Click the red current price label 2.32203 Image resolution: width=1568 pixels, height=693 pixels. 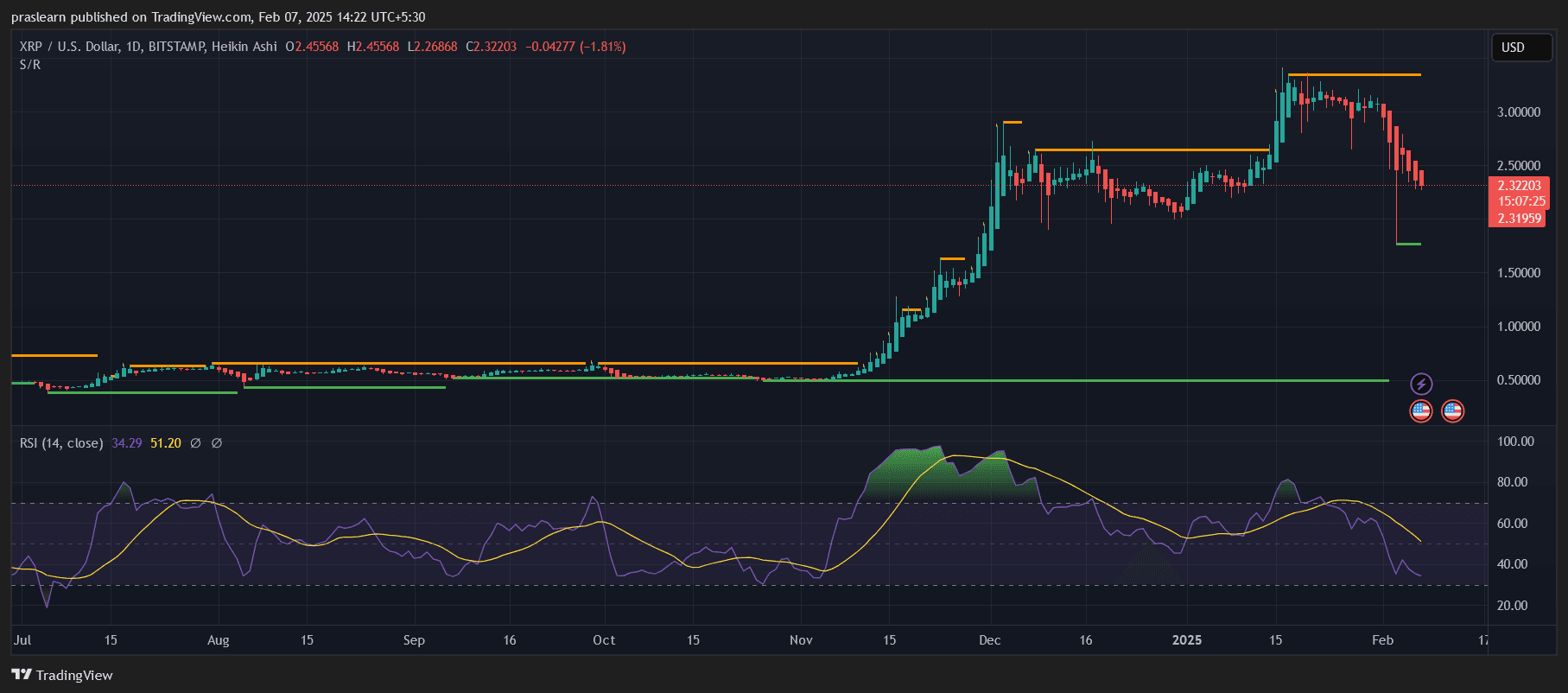click(x=1519, y=186)
